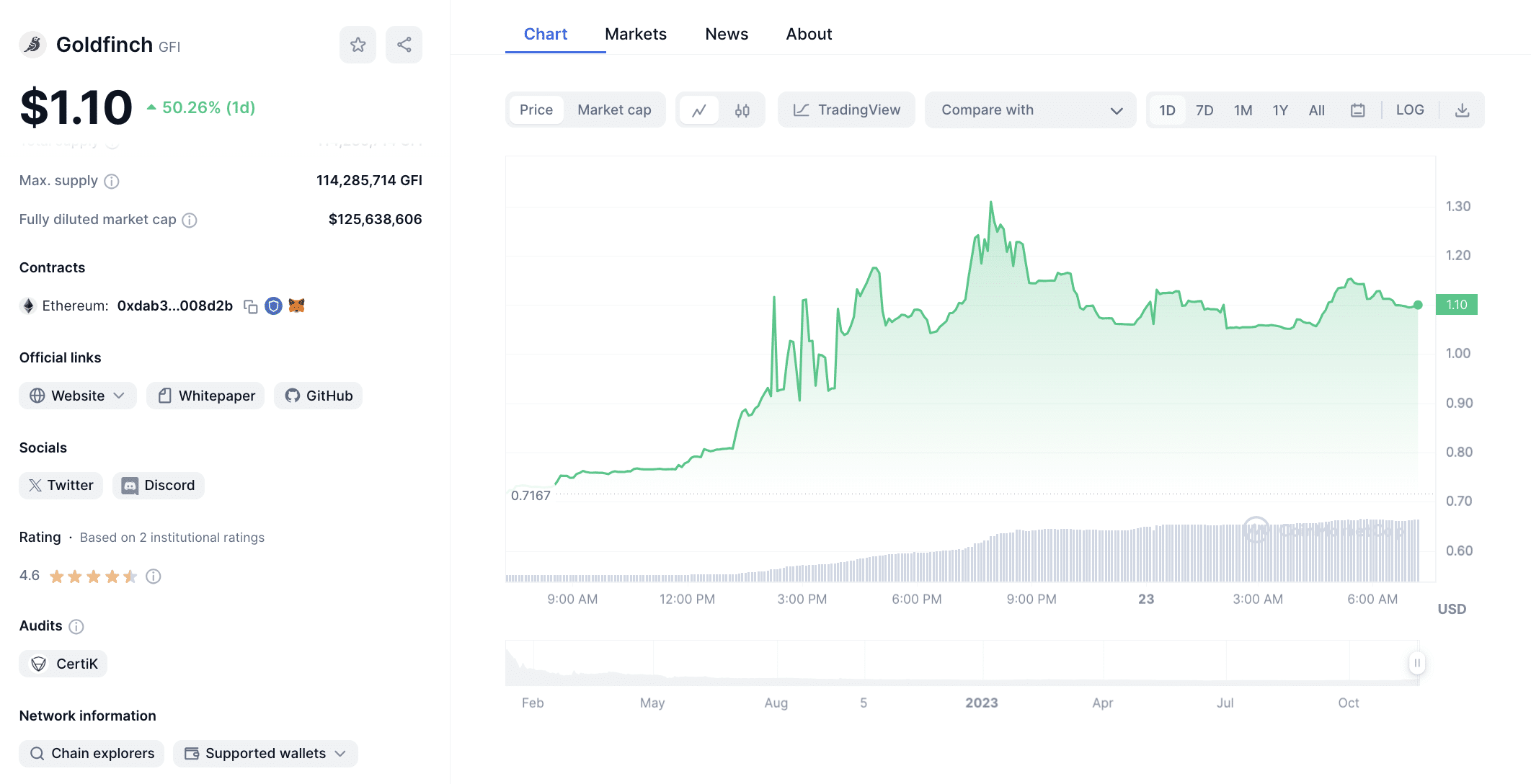Screen dimensions: 1531x784
Task: Click the $125,638,606 market cap value
Action: pos(375,220)
